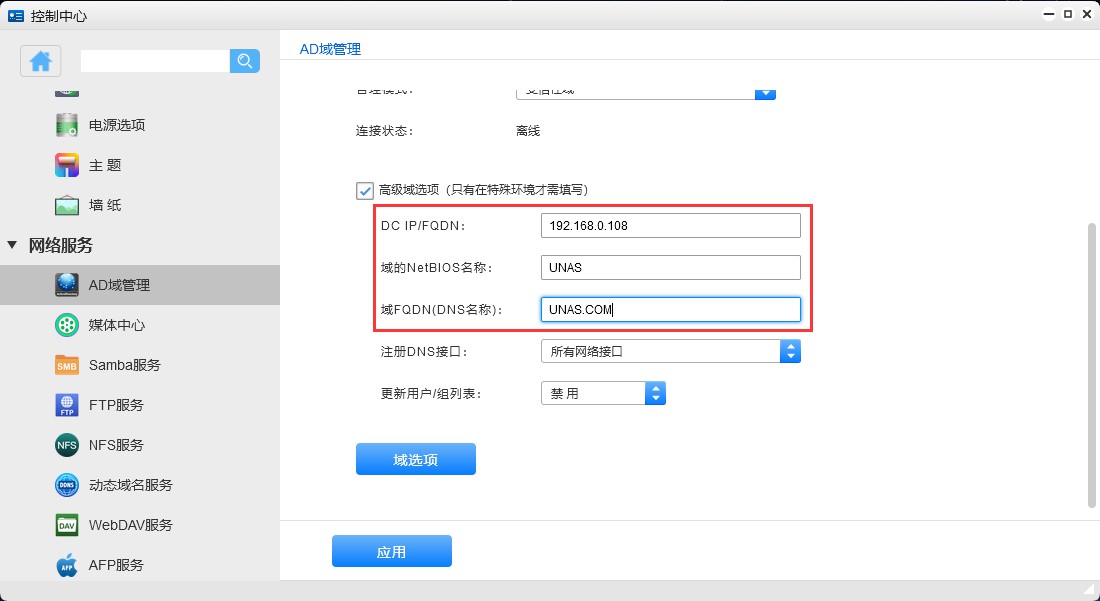Open the Samba服务 SMB icon
Image resolution: width=1100 pixels, height=601 pixels.
[x=67, y=365]
